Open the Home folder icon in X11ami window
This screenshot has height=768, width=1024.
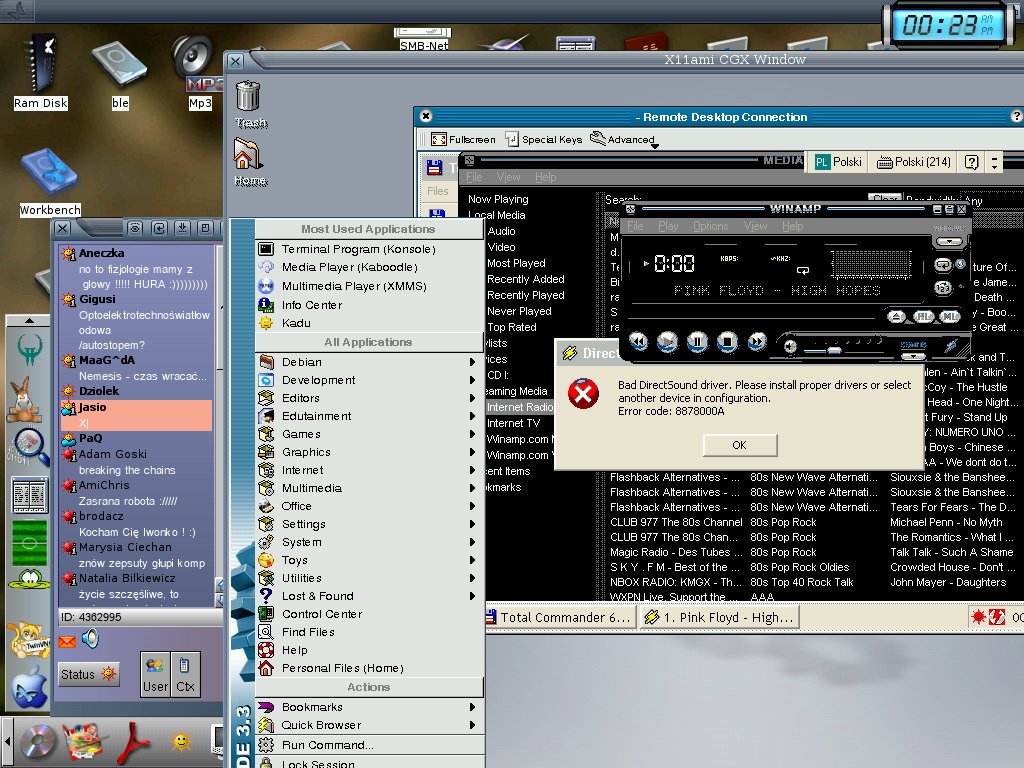pyautogui.click(x=250, y=162)
